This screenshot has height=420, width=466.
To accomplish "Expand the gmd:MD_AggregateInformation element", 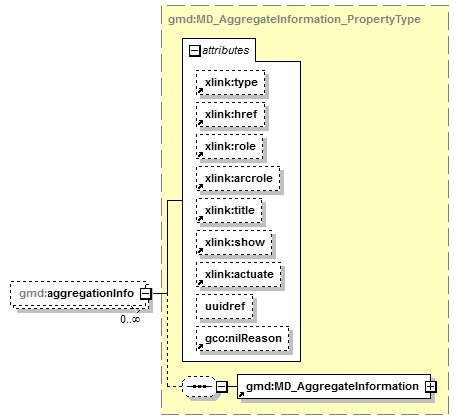I will 430,386.
